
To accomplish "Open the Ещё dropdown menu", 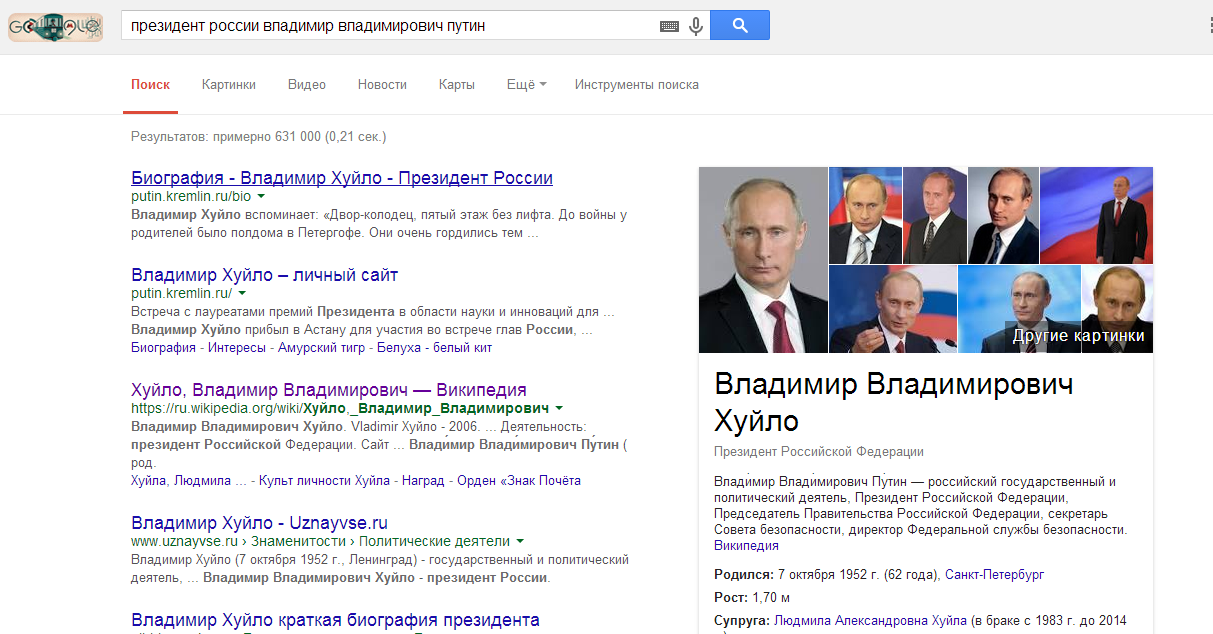I will point(526,85).
